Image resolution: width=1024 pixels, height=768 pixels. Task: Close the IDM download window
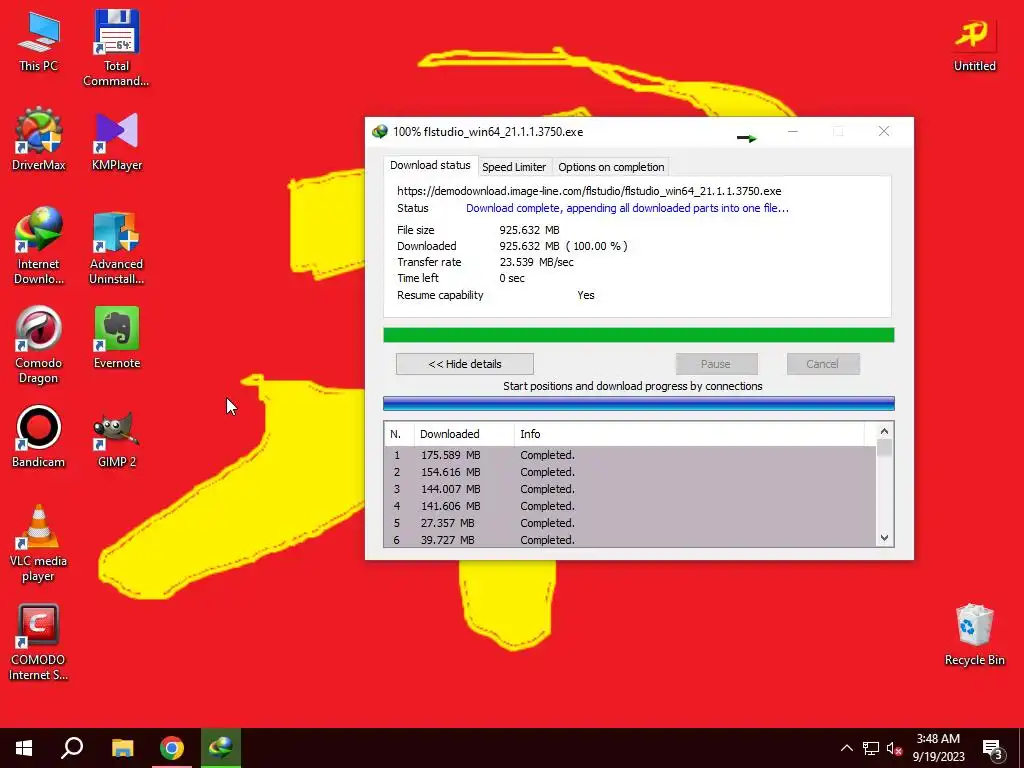pos(884,131)
